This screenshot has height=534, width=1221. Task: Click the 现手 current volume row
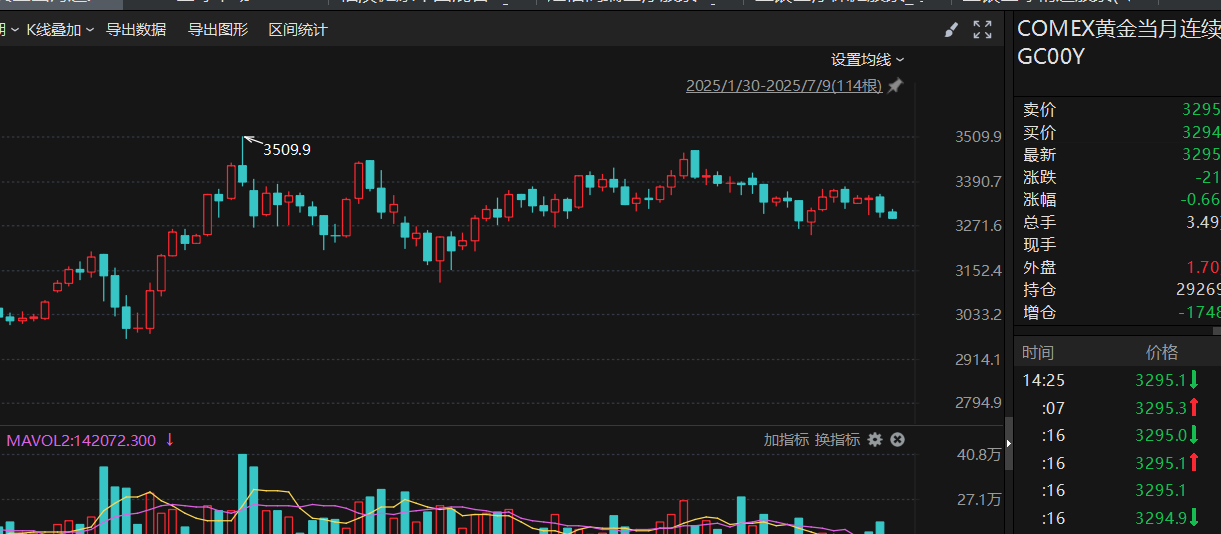(x=1120, y=245)
